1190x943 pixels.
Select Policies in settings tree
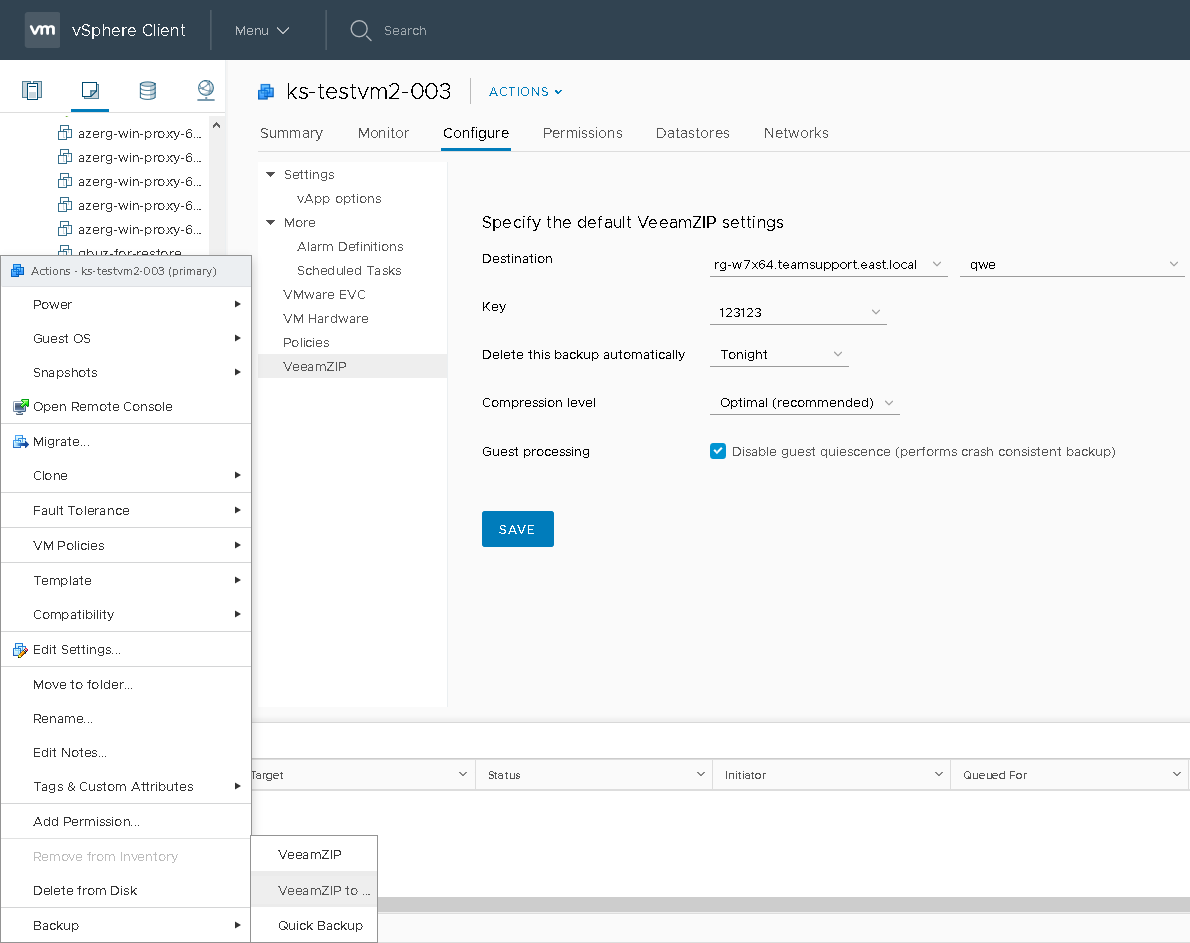coord(306,343)
